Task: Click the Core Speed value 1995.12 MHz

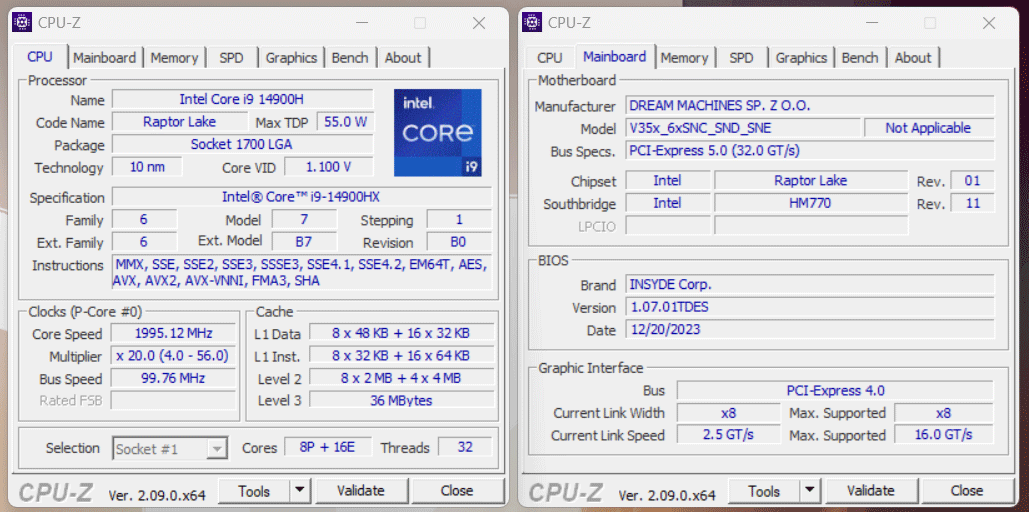Action: point(173,333)
